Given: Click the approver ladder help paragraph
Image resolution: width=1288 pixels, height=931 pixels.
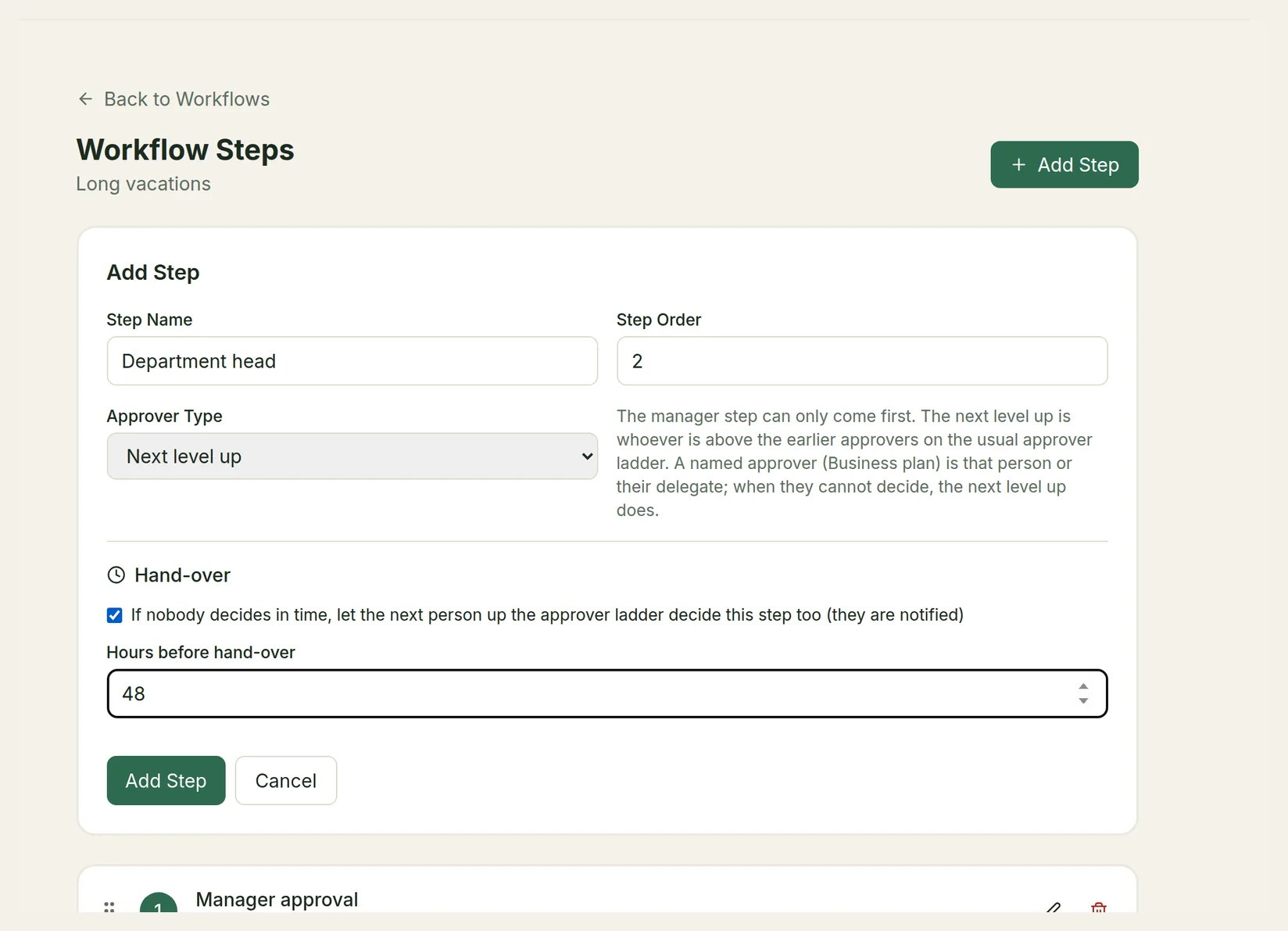Looking at the screenshot, I should point(854,463).
